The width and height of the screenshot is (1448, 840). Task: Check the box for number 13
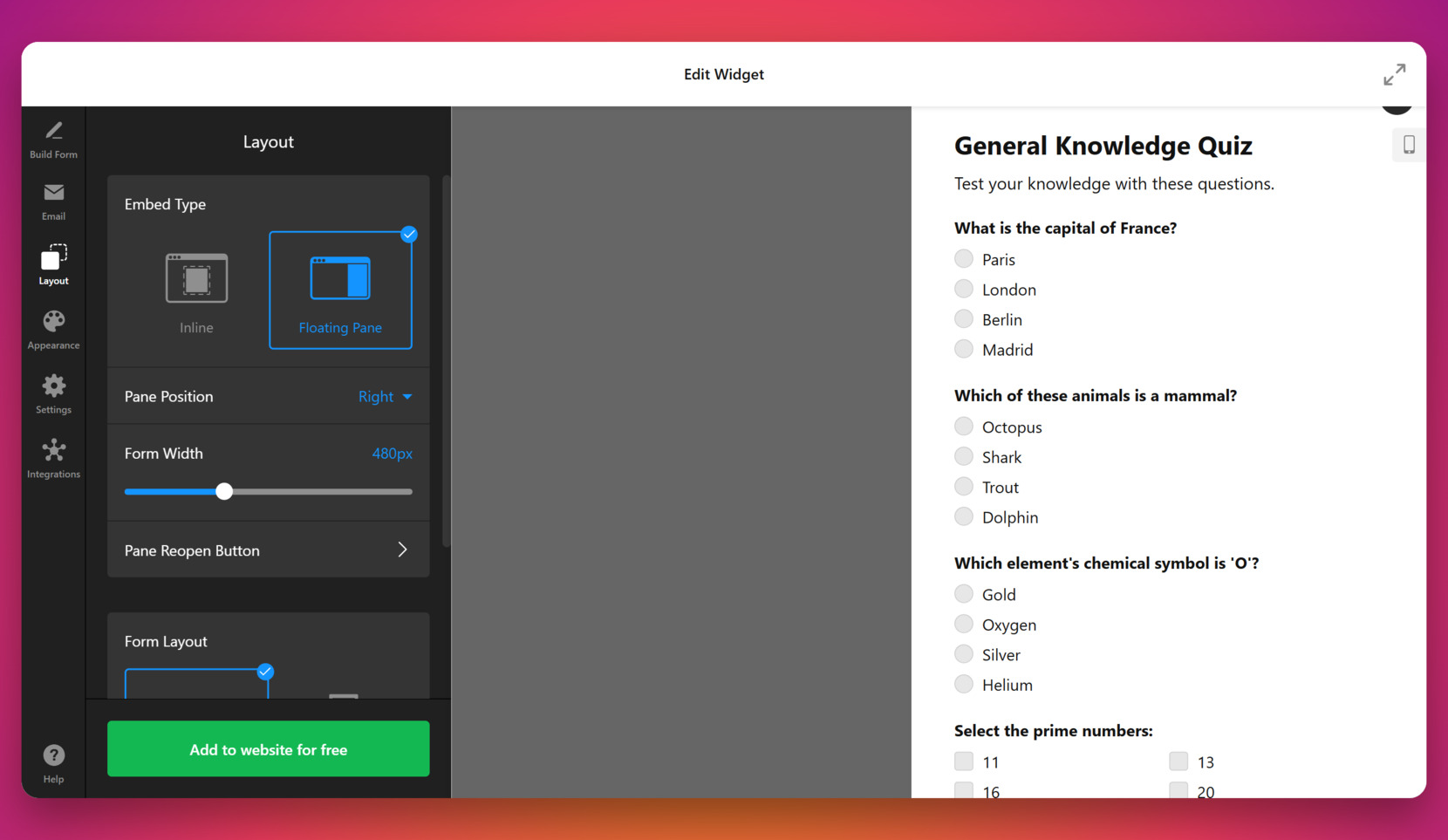tap(1178, 761)
